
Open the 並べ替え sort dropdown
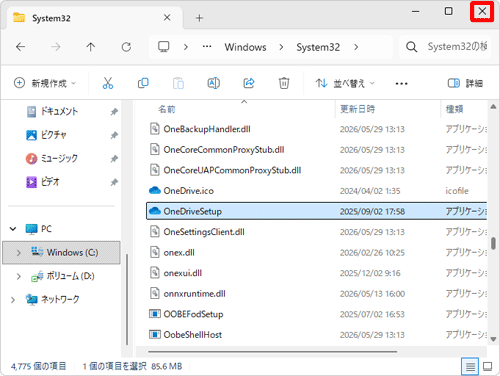345,83
